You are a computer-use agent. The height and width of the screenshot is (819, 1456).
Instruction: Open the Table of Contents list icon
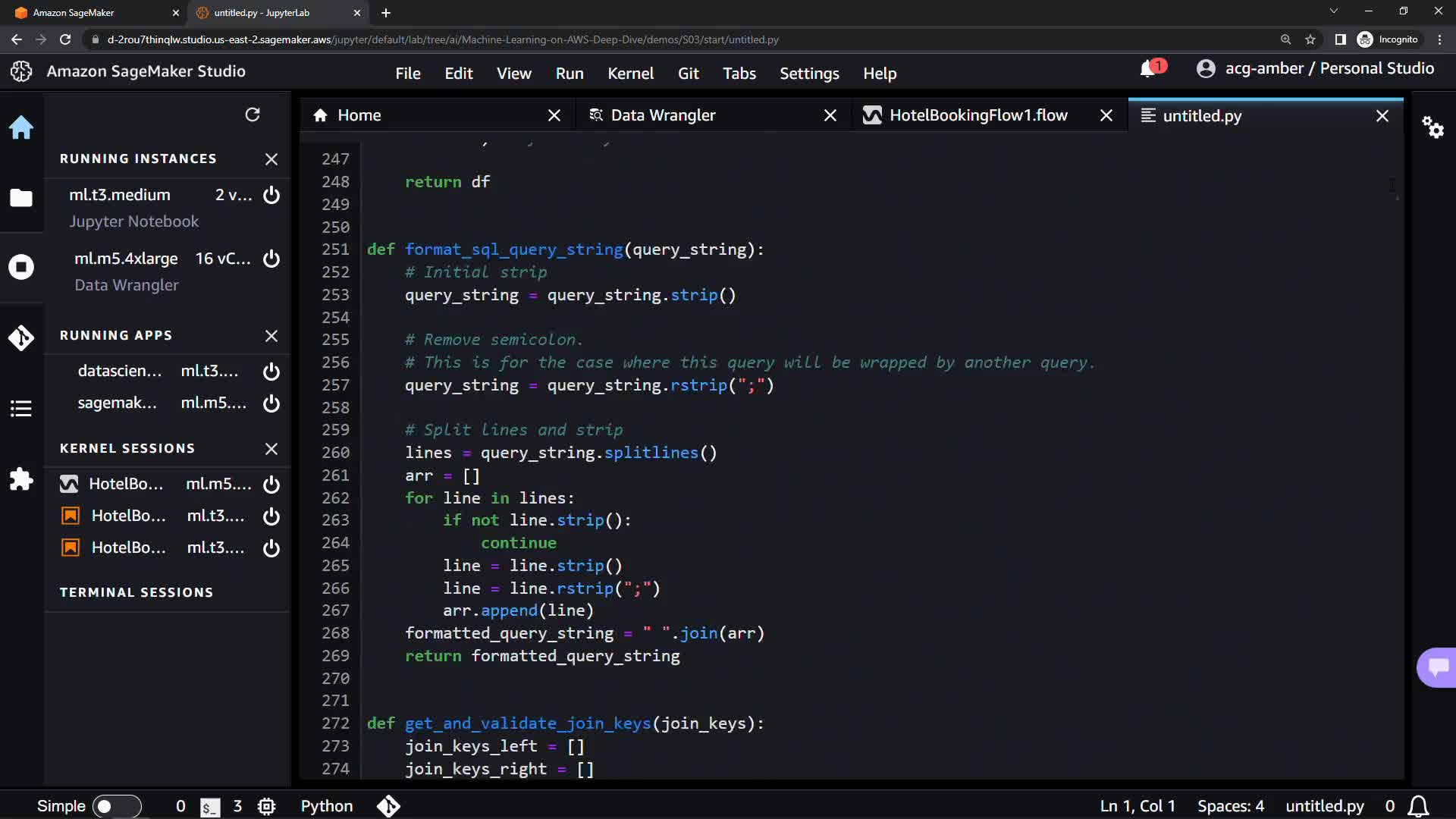pos(21,409)
